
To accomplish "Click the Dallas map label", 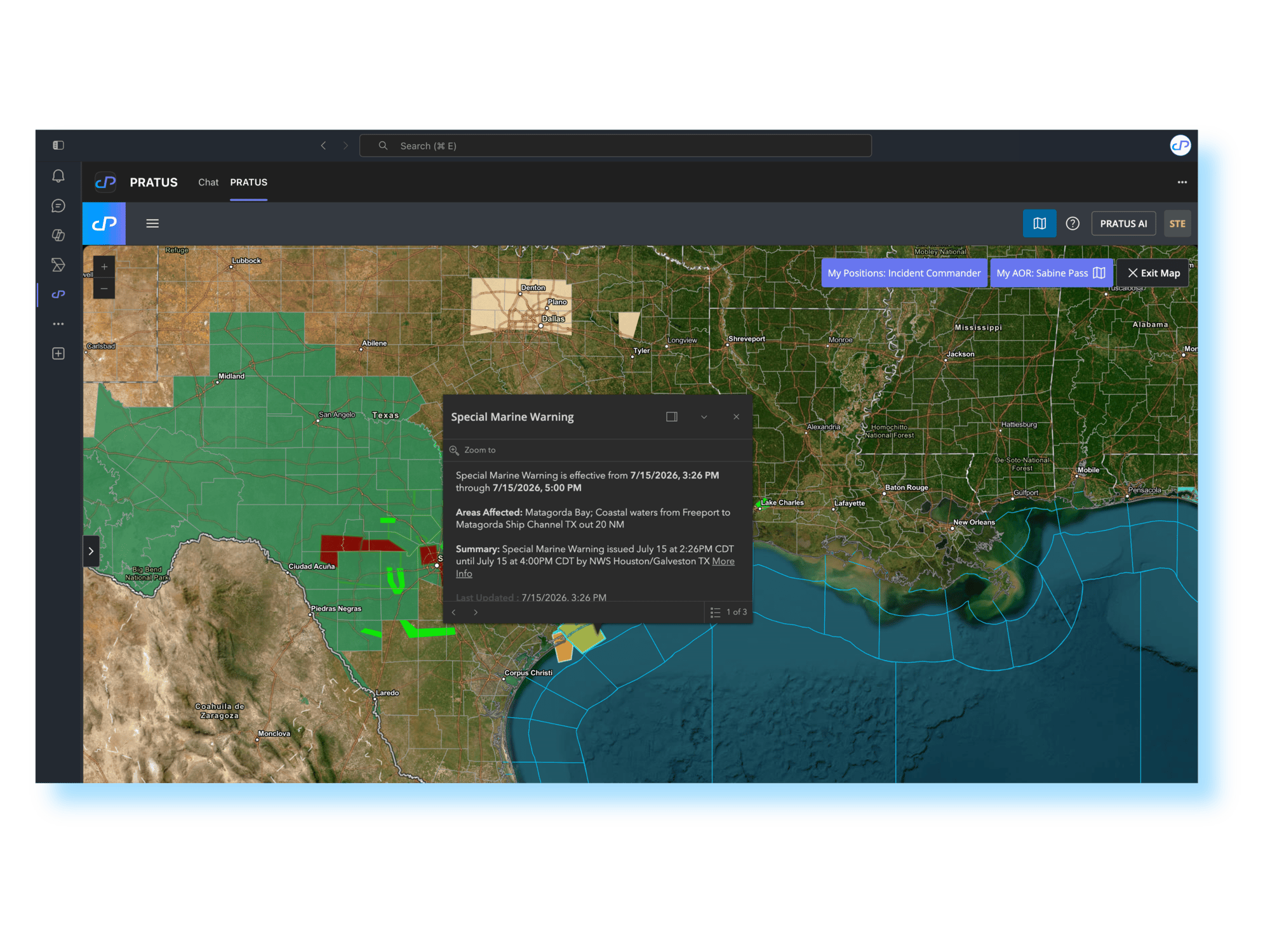I will [553, 319].
